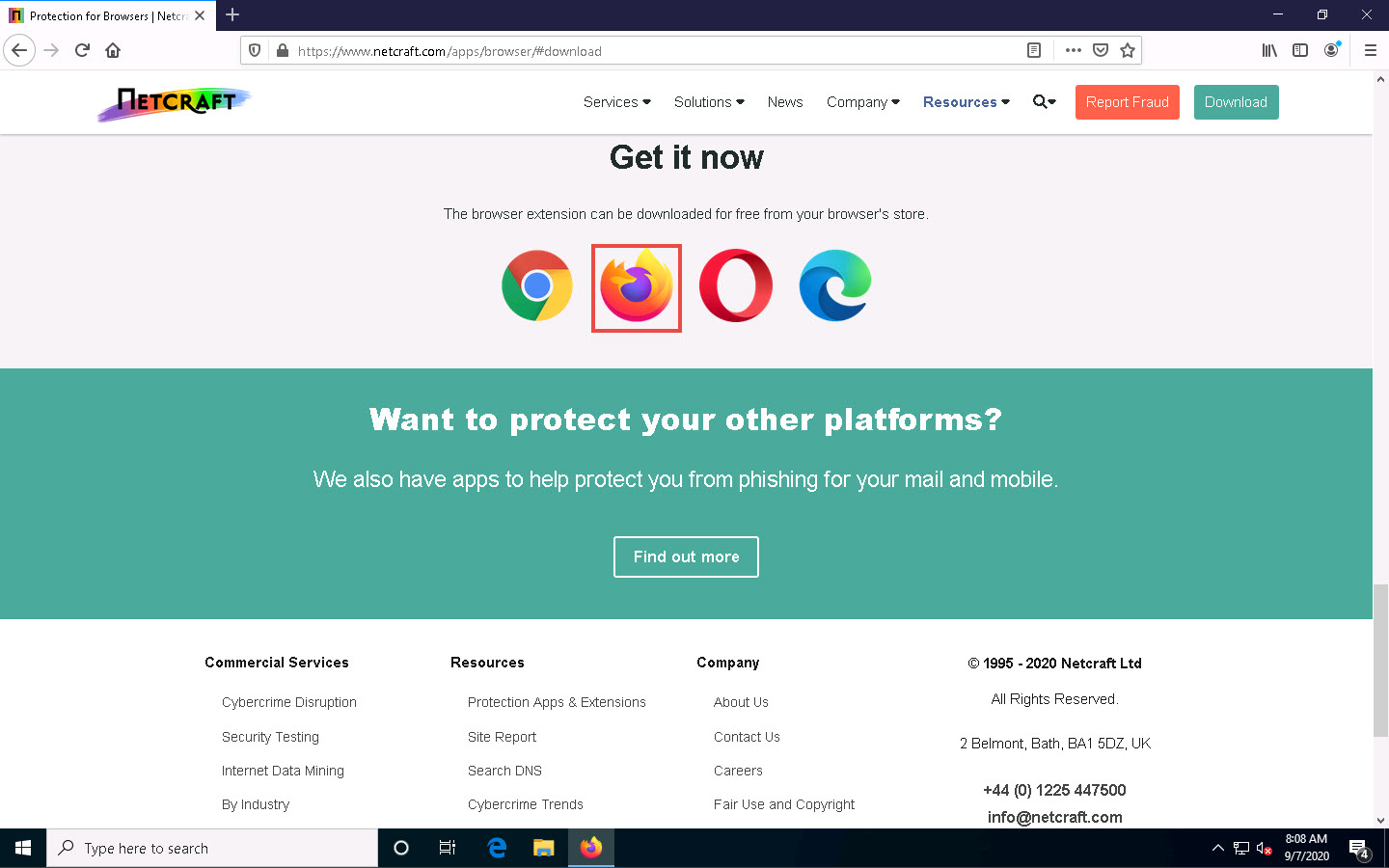The image size is (1389, 868).
Task: Open Windows Start menu
Action: 23,848
